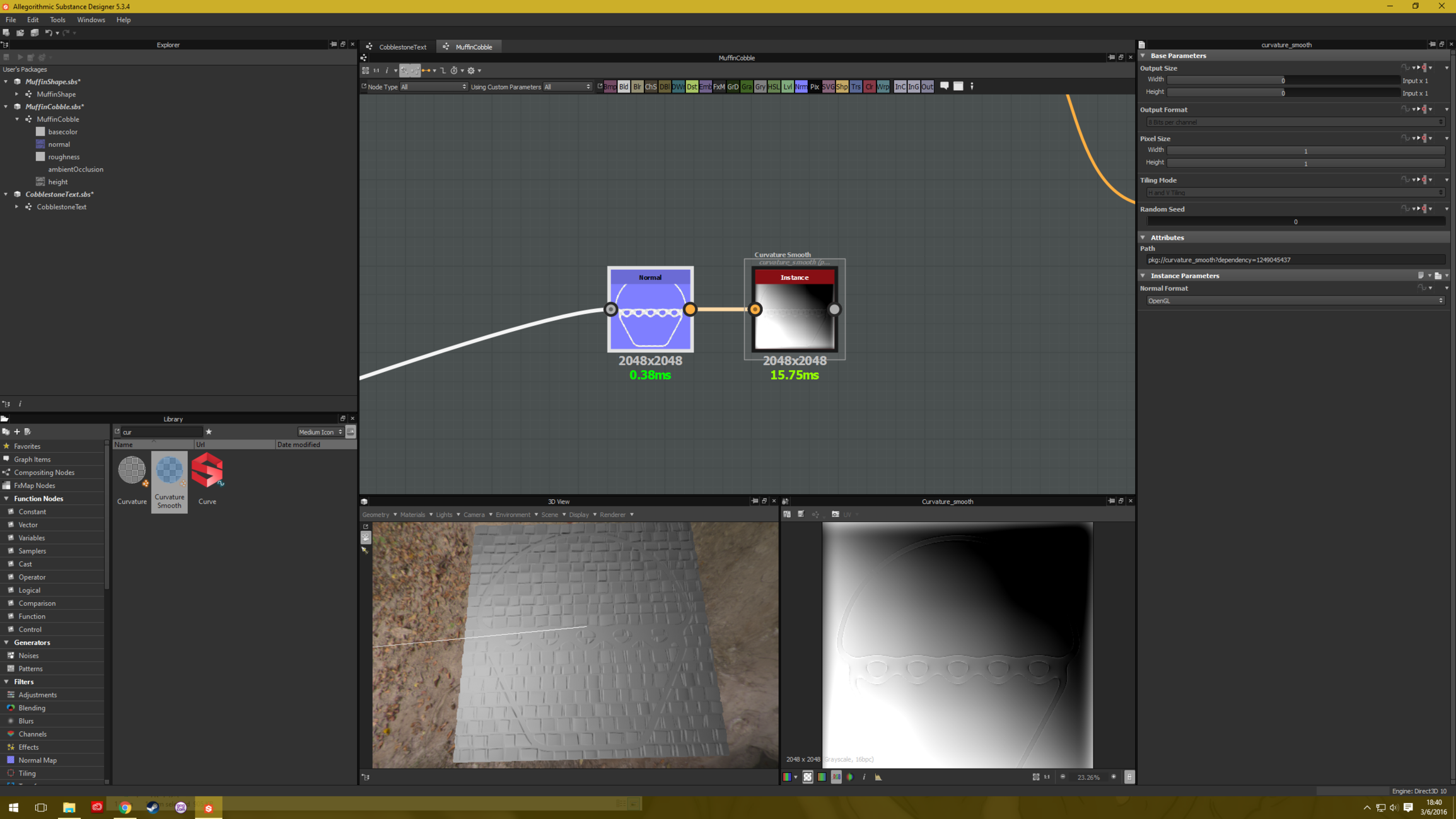The height and width of the screenshot is (819, 1456).
Task: Toggle favorites star filter in Library
Action: [x=209, y=432]
